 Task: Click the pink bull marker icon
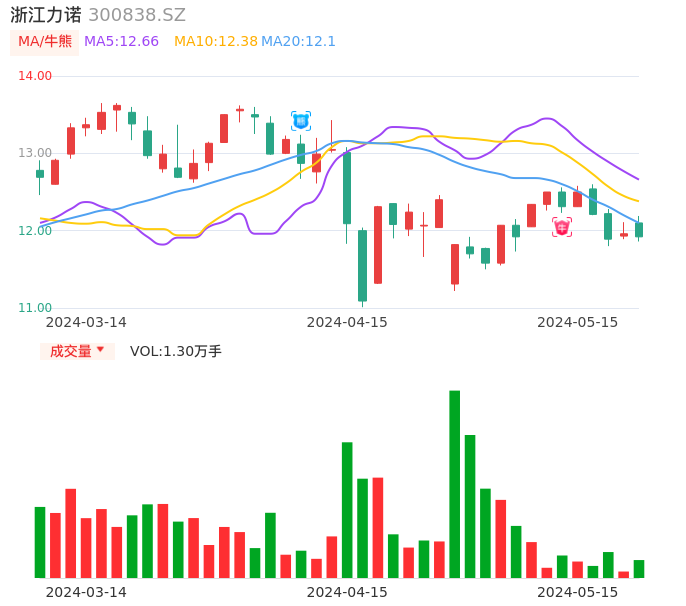[x=562, y=227]
